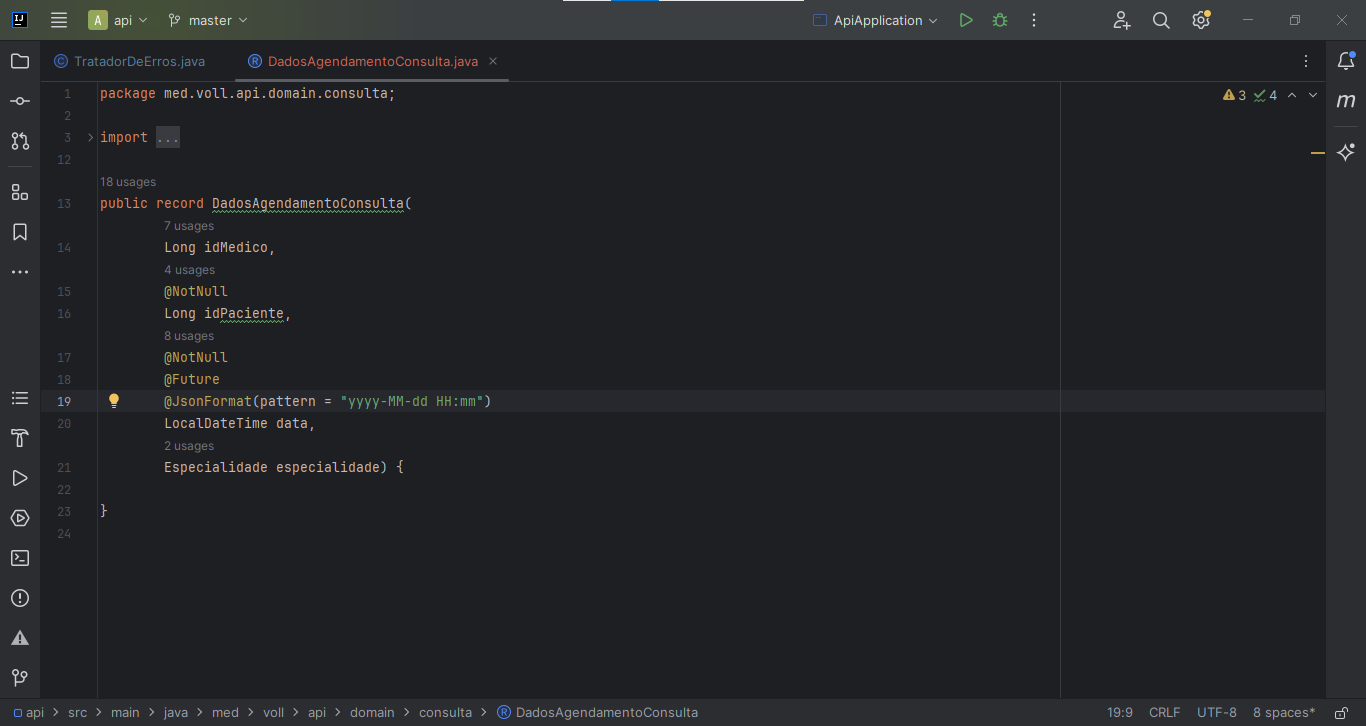Open the Services tool window

[x=20, y=518]
